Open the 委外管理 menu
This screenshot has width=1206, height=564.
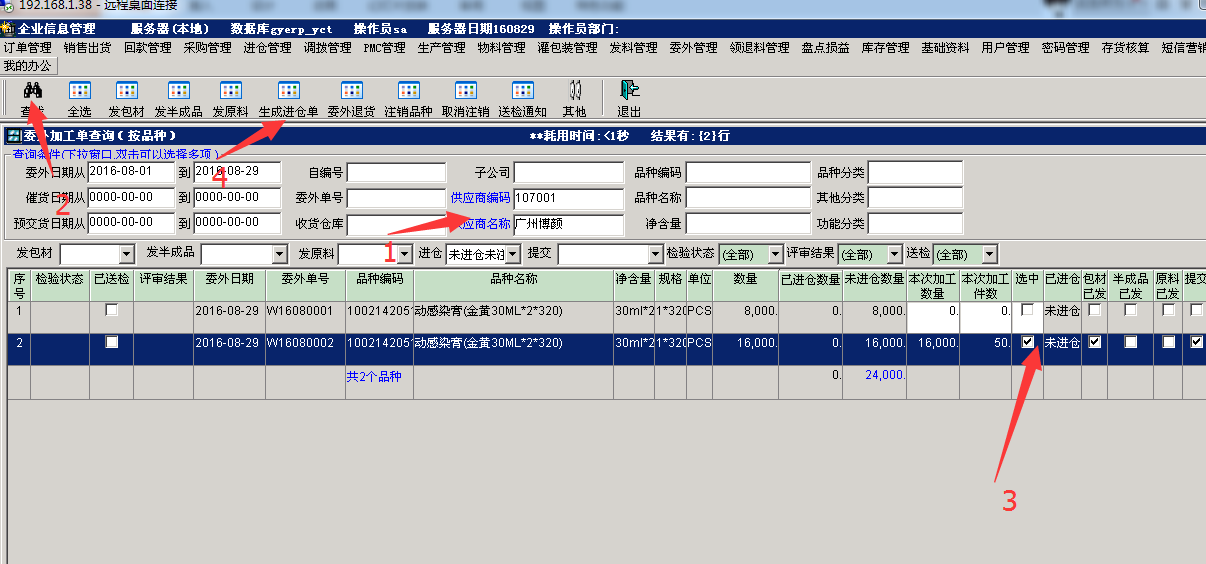pyautogui.click(x=693, y=48)
